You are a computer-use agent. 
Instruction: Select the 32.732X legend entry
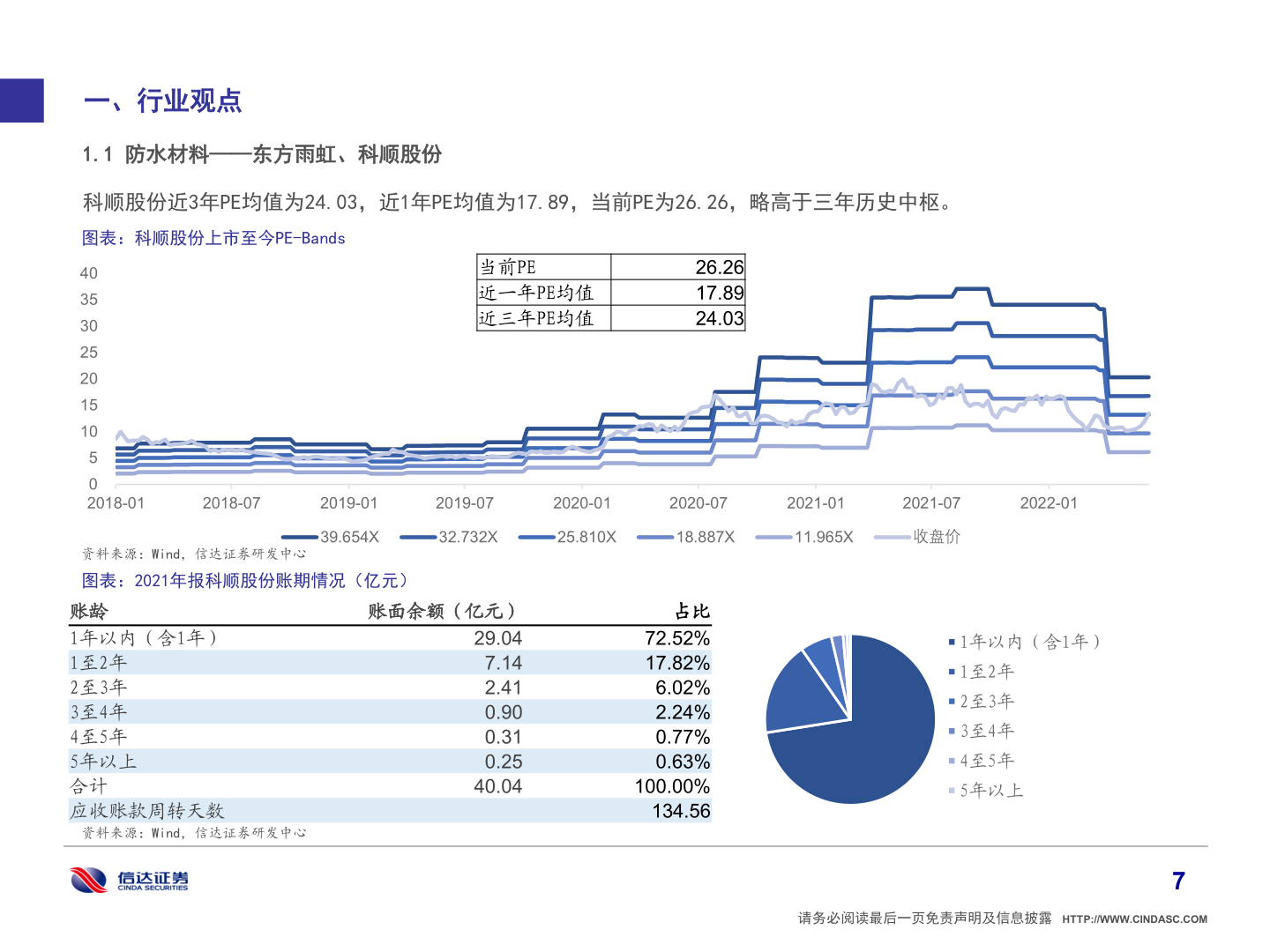click(x=449, y=537)
